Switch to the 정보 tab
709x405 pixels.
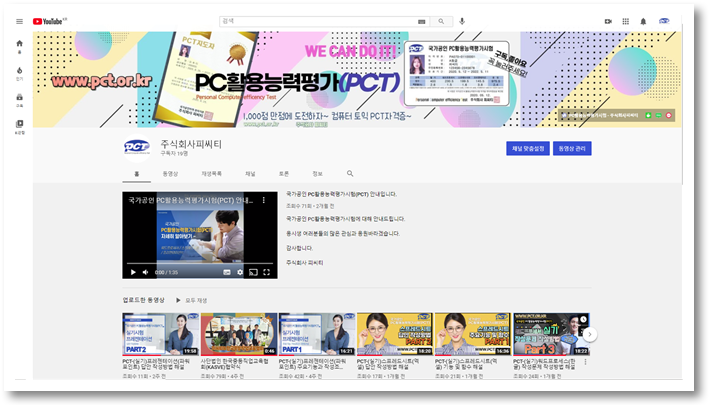click(317, 174)
